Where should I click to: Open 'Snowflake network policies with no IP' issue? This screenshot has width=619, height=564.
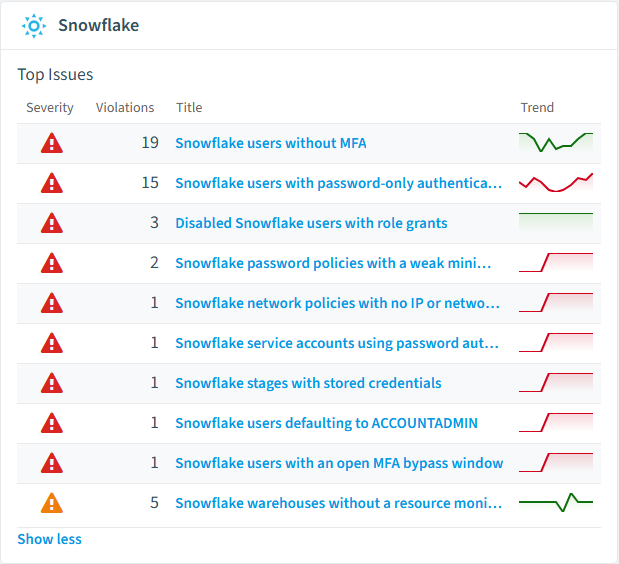tap(338, 303)
